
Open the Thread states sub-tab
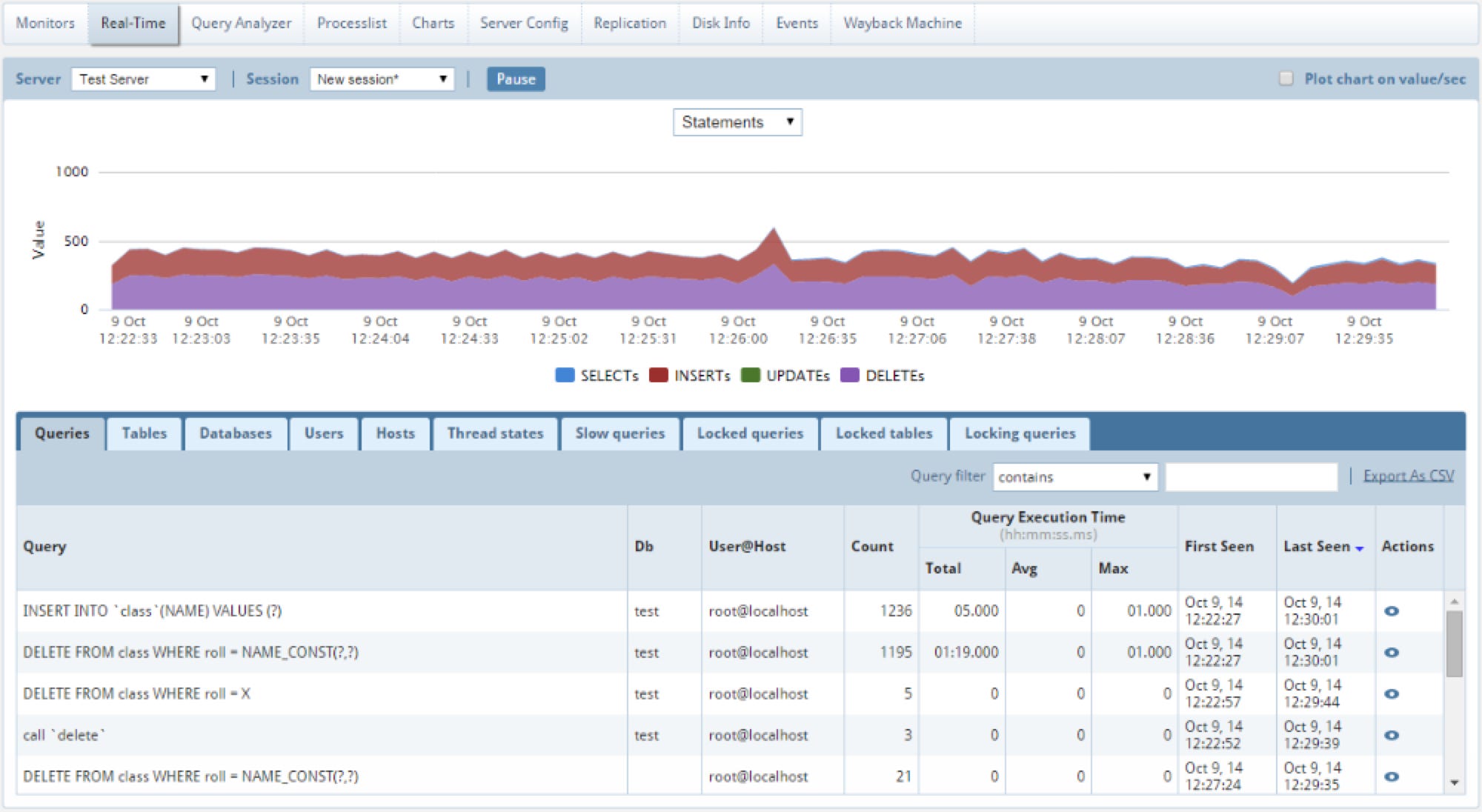click(x=496, y=433)
